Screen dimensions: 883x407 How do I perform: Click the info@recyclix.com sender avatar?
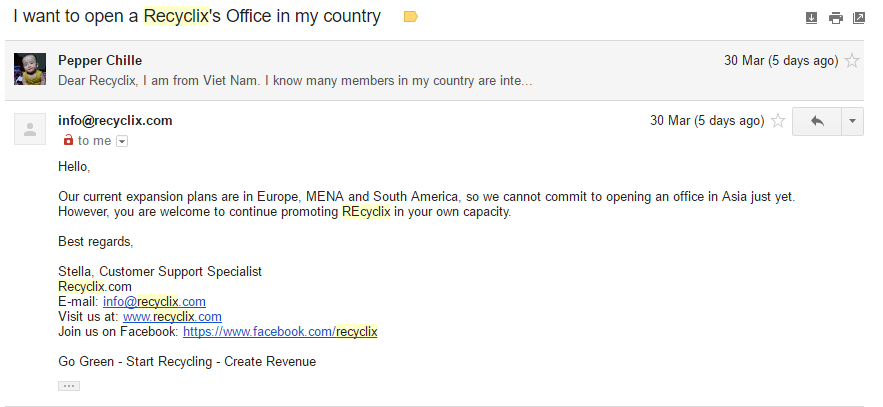[30, 129]
